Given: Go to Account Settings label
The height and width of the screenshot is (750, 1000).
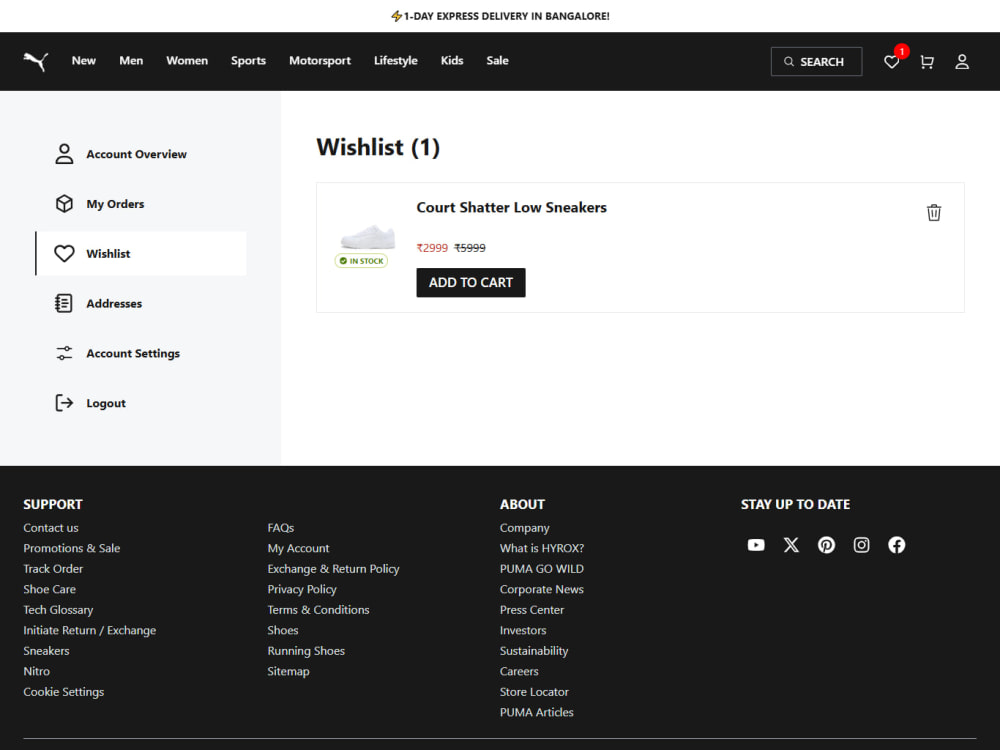Looking at the screenshot, I should pyautogui.click(x=133, y=353).
